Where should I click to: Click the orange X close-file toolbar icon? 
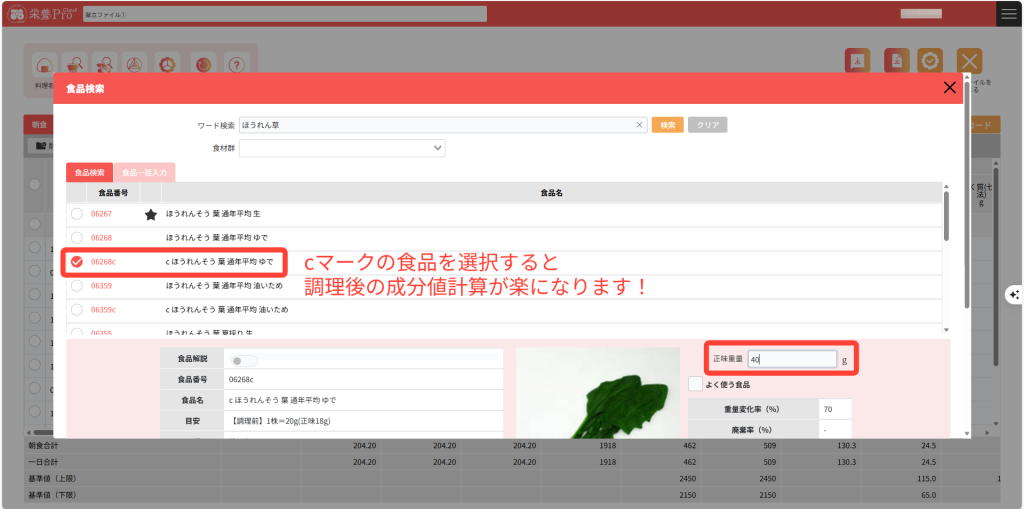tap(968, 61)
